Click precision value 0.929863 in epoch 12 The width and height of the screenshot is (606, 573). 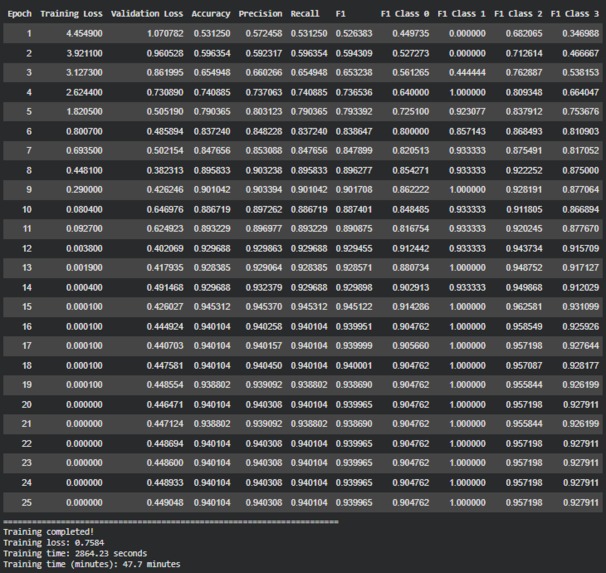point(264,248)
